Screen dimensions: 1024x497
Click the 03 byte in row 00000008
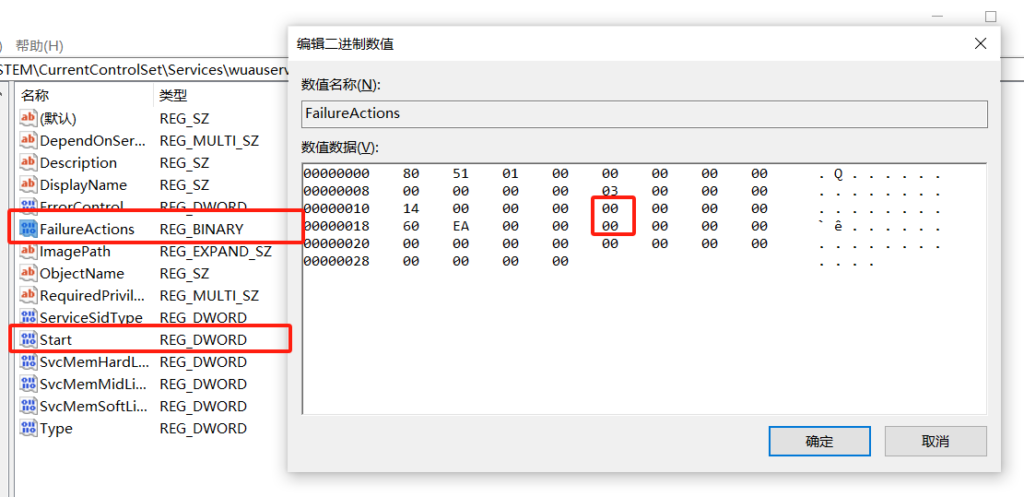610,190
